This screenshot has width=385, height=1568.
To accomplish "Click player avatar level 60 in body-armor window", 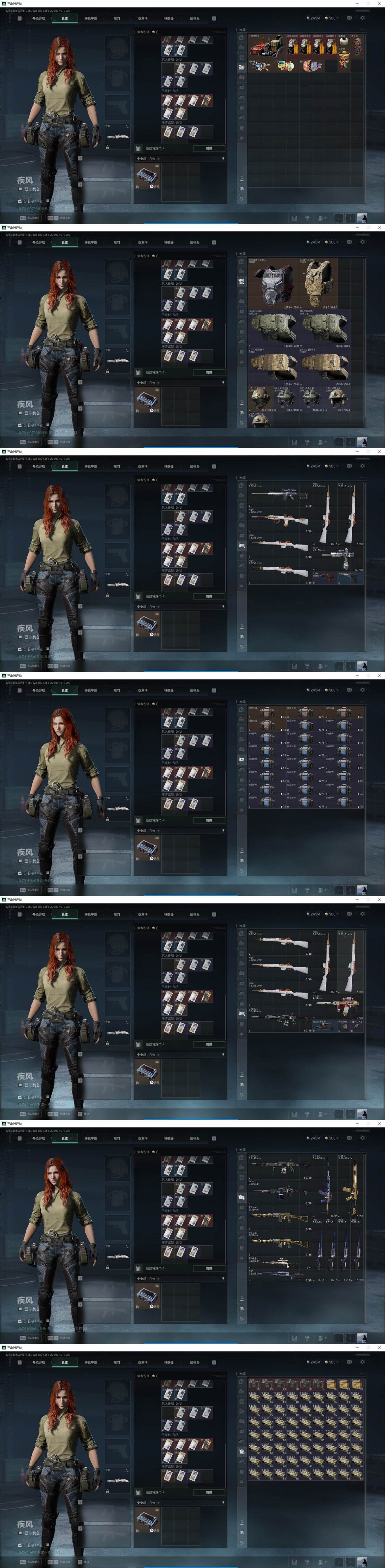I will [x=362, y=442].
